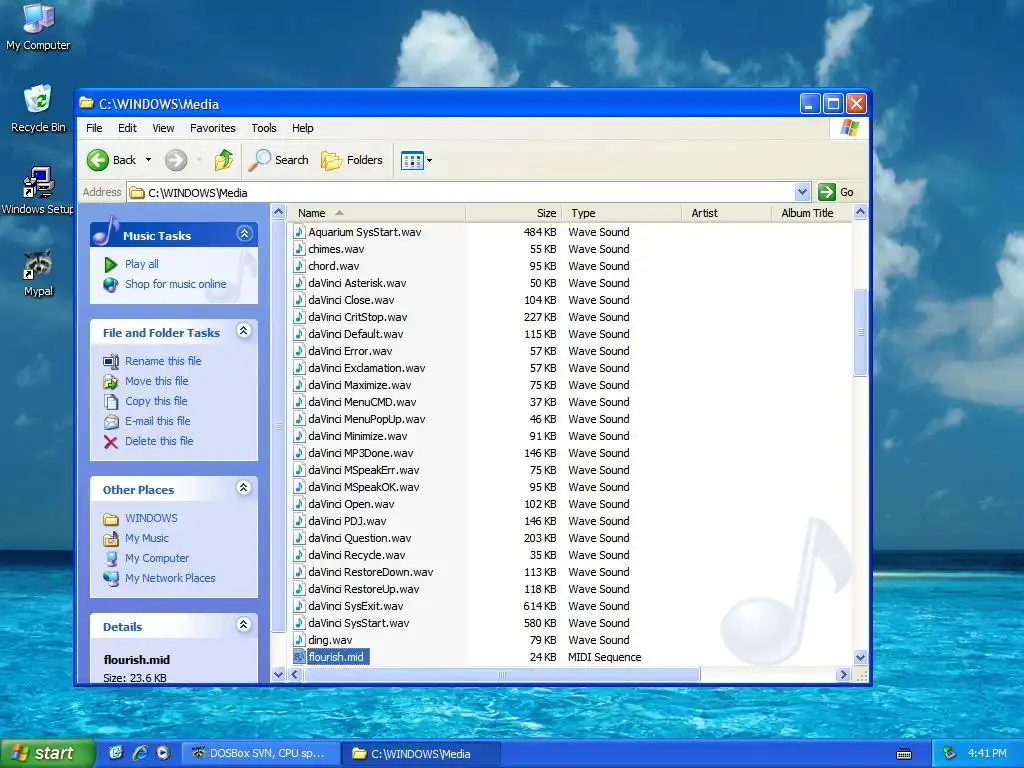Go to the WINDOWS folder link
Viewport: 1024px width, 768px height.
[152, 518]
